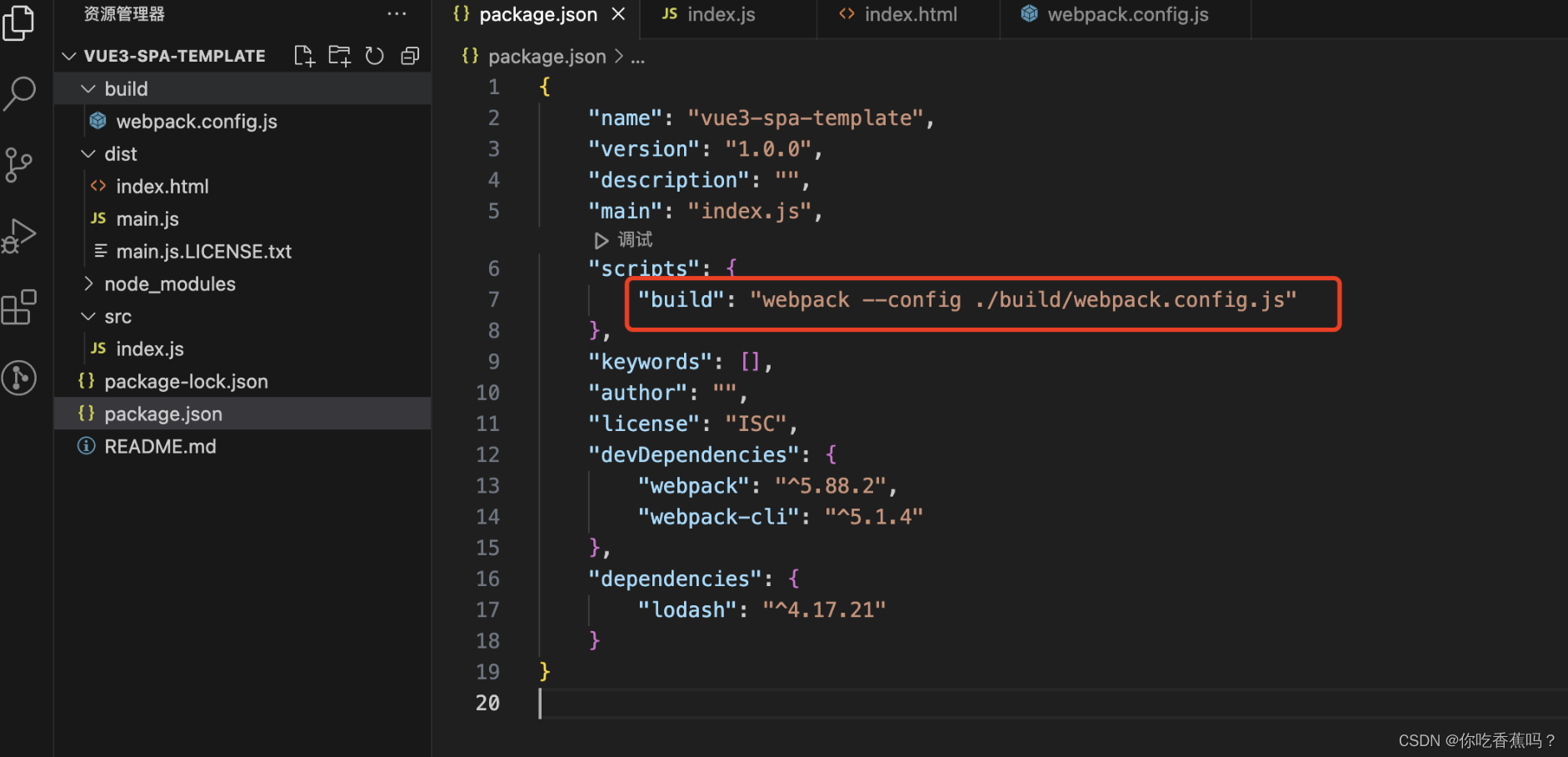Click the New Folder icon in explorer header
The image size is (1568, 757).
339,56
